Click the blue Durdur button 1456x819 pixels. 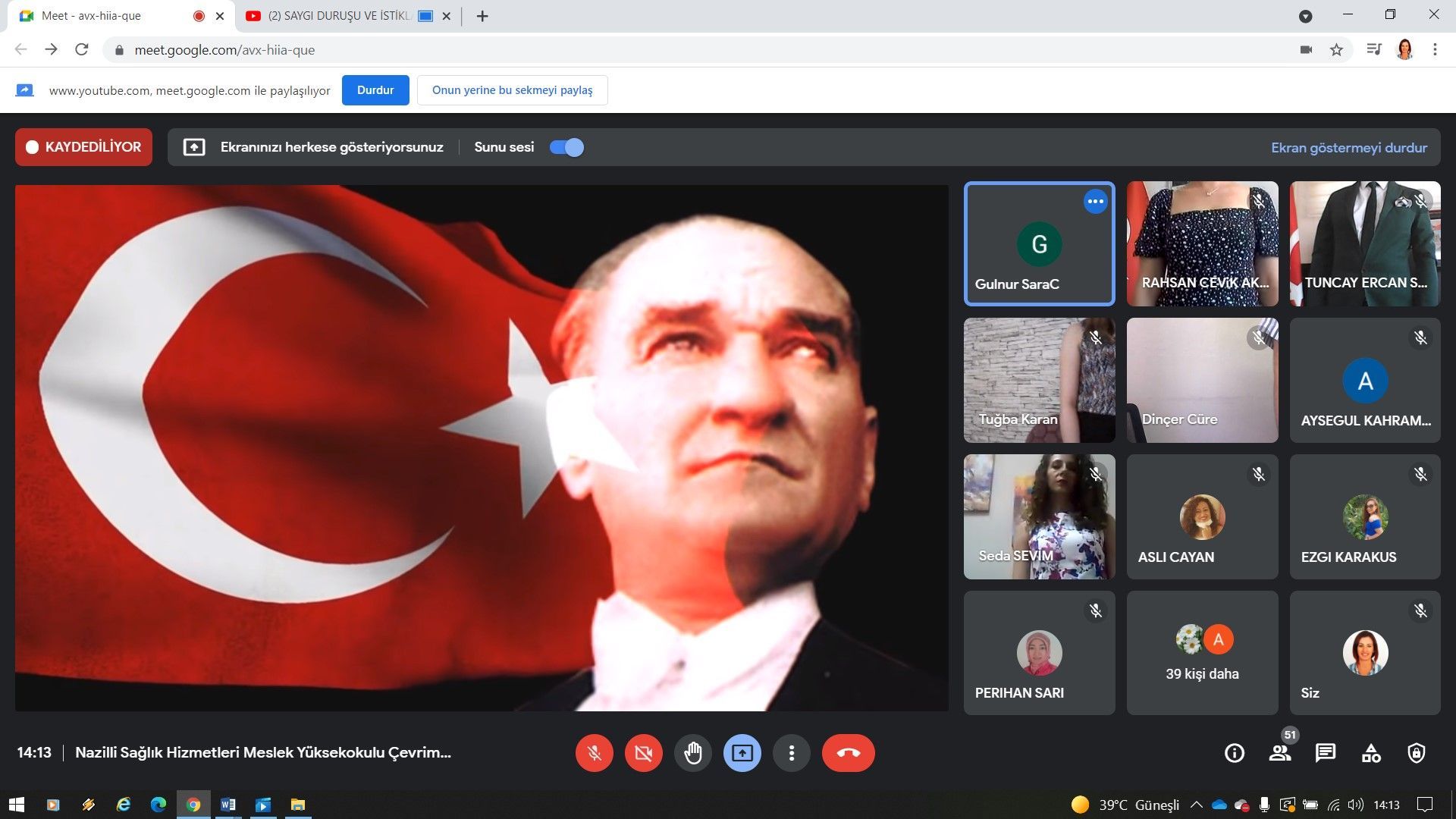click(375, 90)
